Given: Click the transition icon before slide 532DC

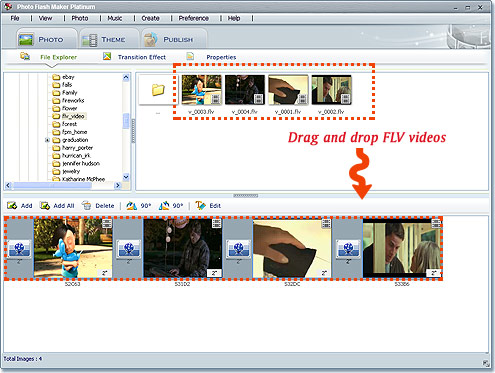Looking at the screenshot, I should (x=239, y=249).
